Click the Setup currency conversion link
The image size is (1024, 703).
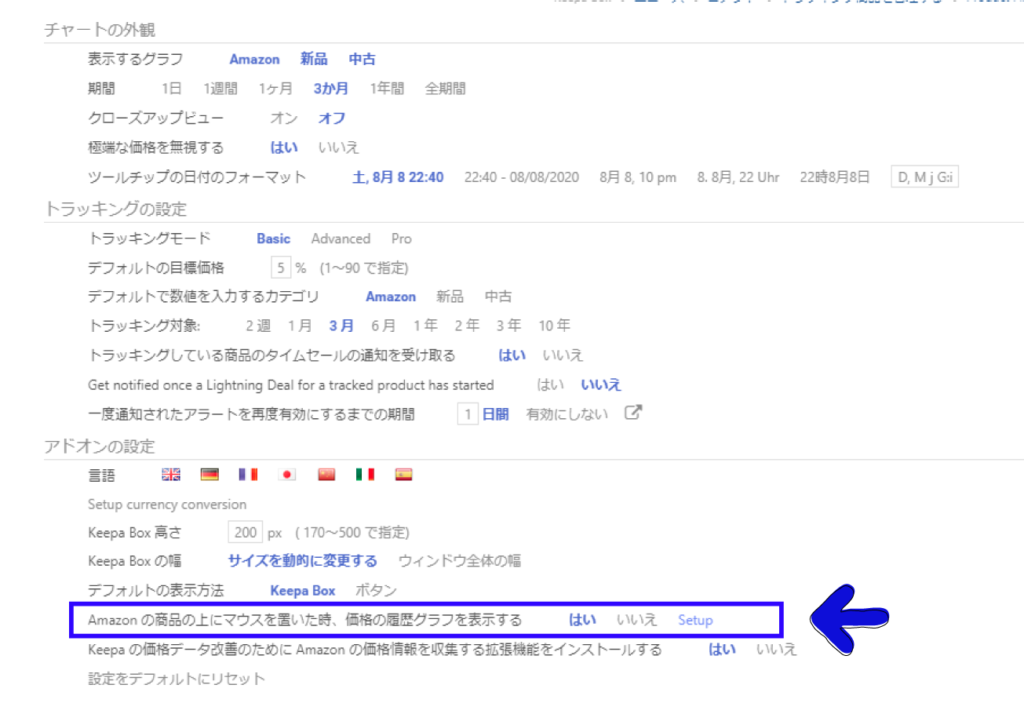(x=167, y=504)
